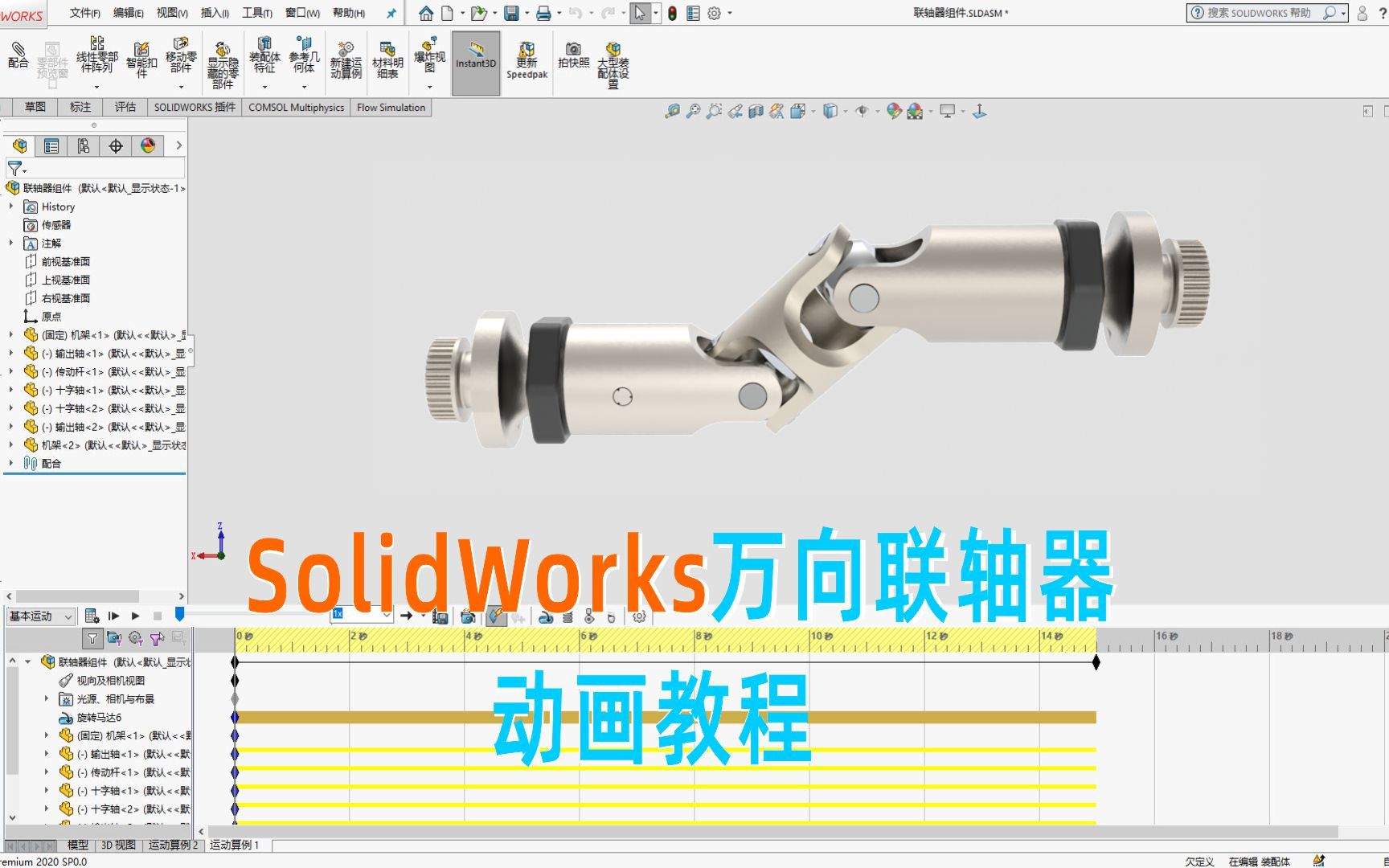The height and width of the screenshot is (868, 1389).
Task: Select 旋转马达6 in the motion tree
Action: coord(99,717)
